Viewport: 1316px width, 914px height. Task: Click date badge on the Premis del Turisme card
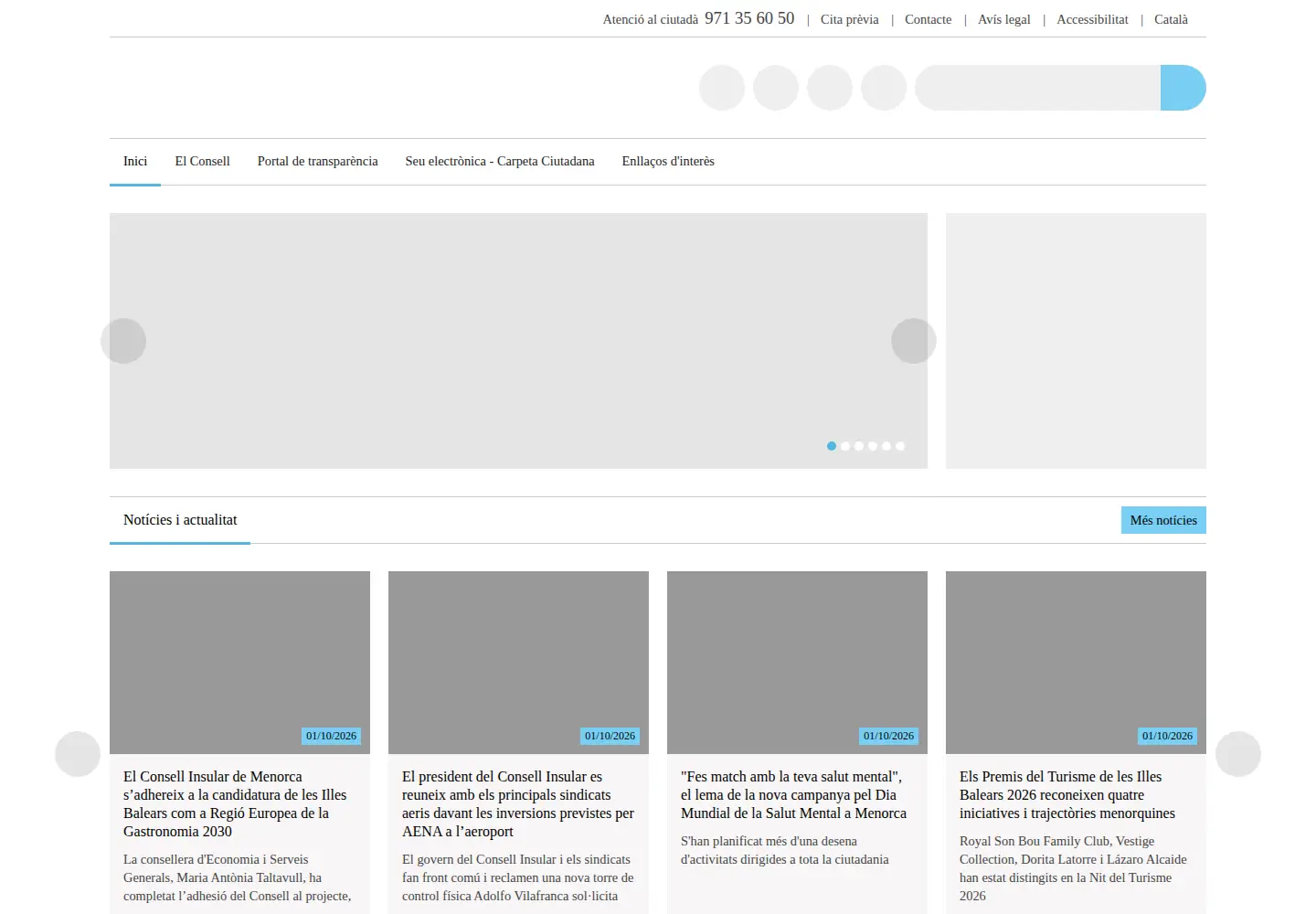tap(1167, 736)
